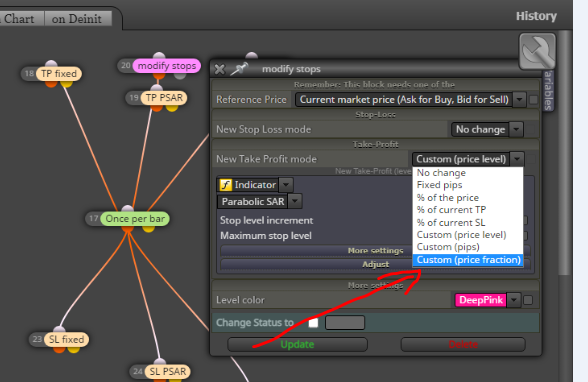Click block number 17 badge
Image resolution: width=588 pixels, height=382 pixels.
[x=93, y=219]
